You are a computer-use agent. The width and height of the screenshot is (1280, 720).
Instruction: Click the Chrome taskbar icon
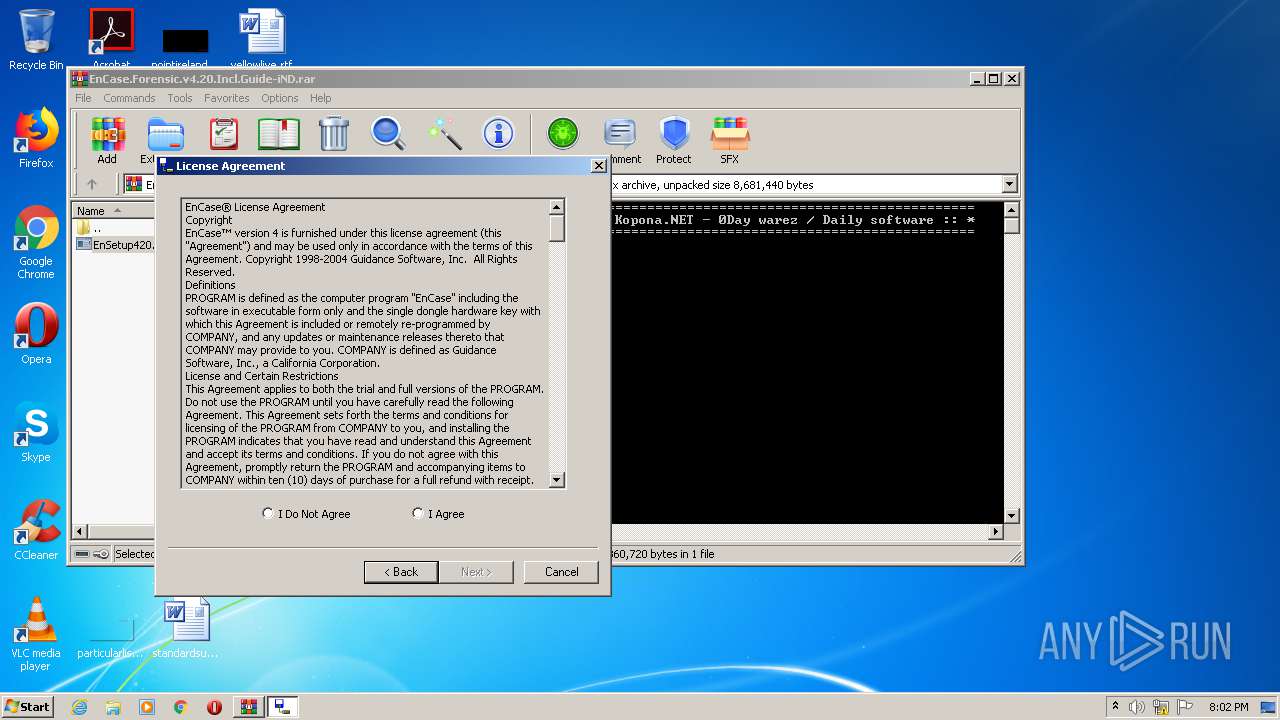coord(180,707)
